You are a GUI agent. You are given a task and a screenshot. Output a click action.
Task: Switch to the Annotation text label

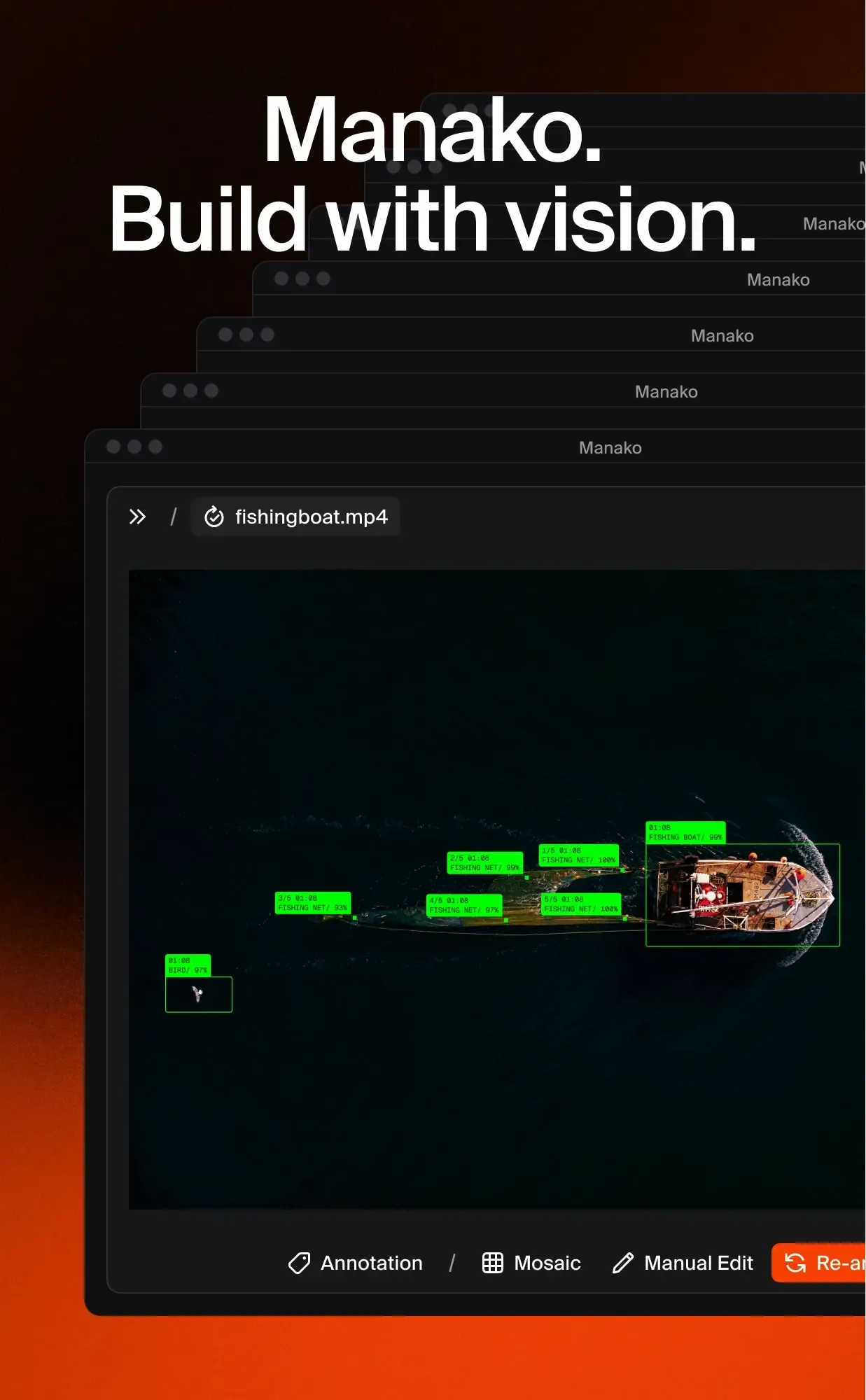click(371, 1263)
